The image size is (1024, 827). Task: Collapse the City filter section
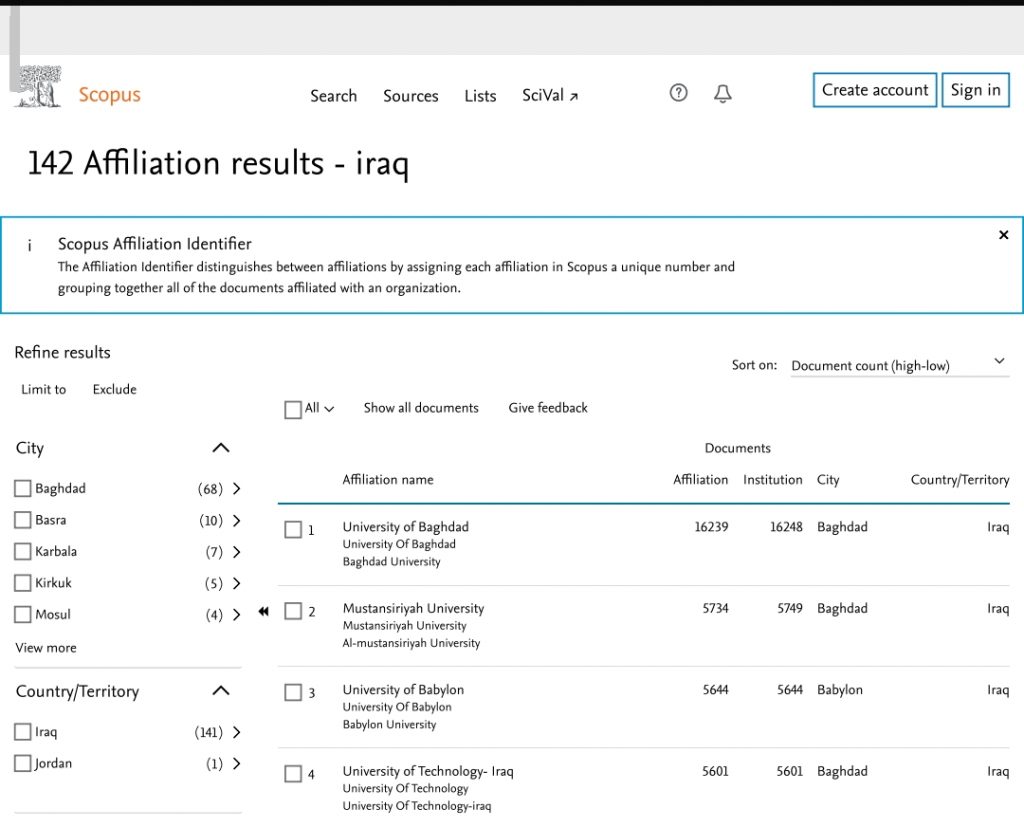[221, 448]
